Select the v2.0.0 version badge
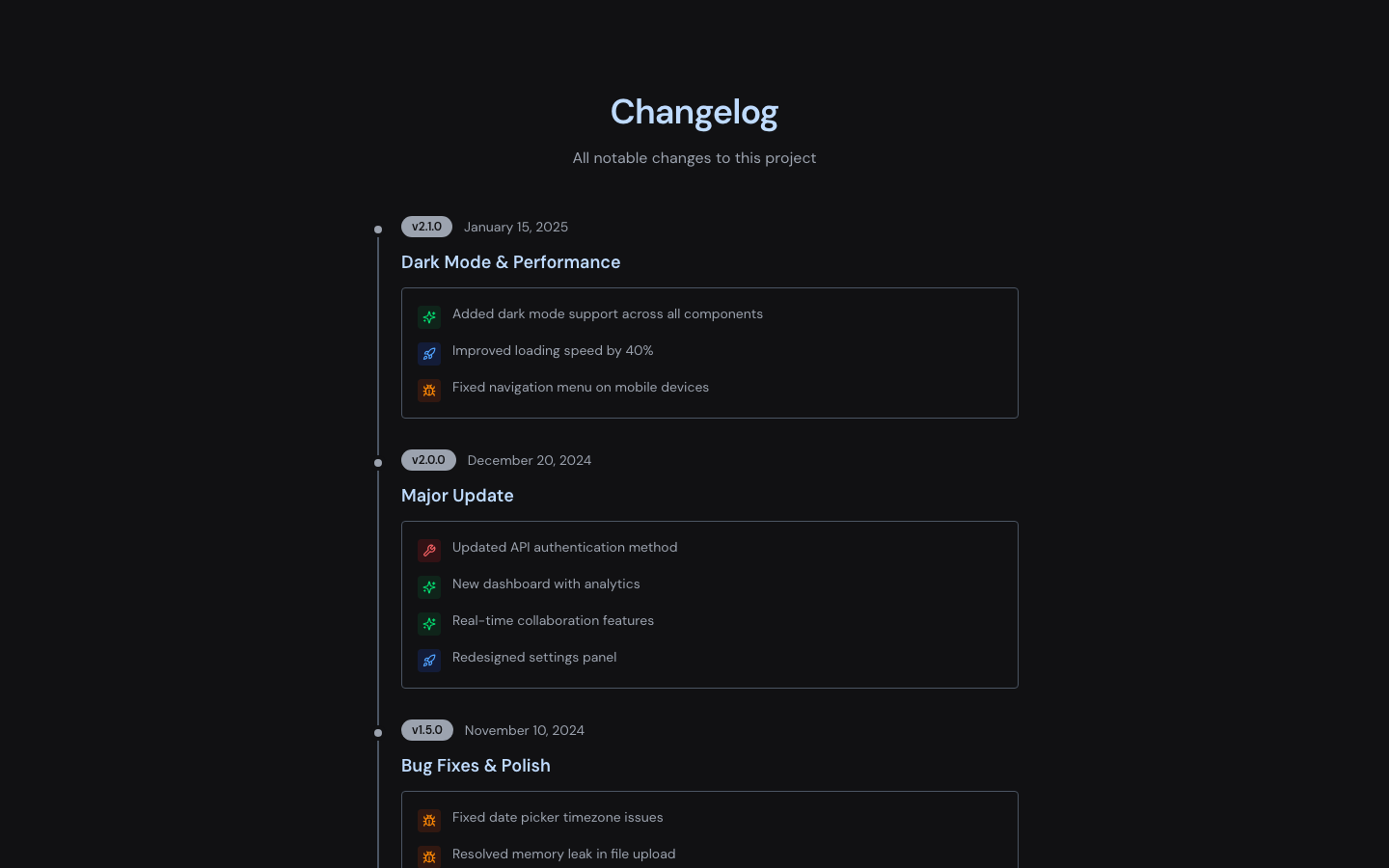Screen dimensions: 1389x868 428,460
